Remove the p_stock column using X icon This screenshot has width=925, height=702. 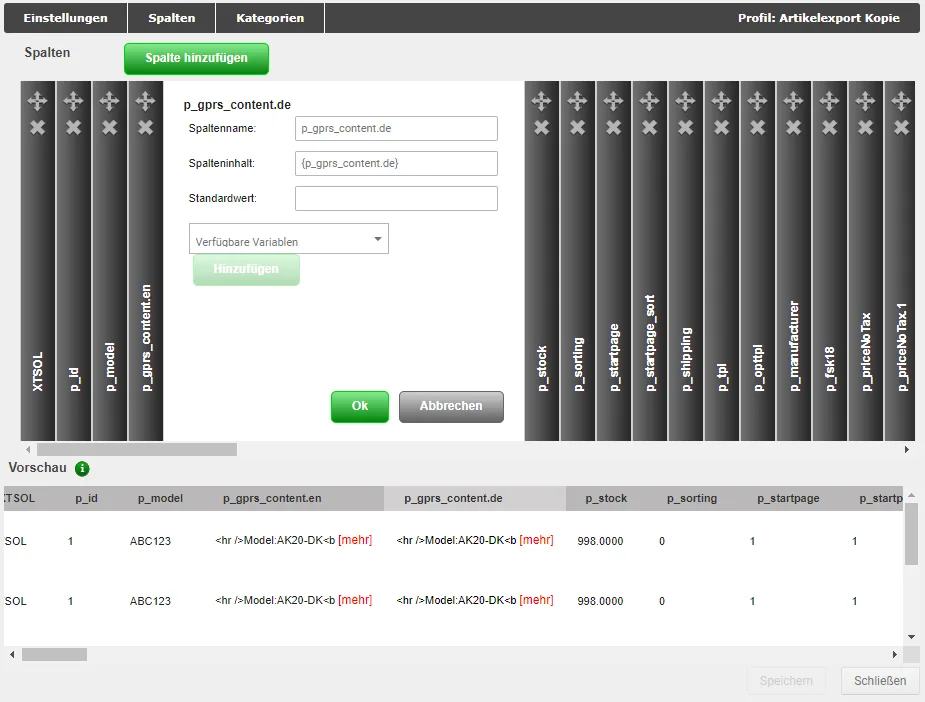click(542, 127)
